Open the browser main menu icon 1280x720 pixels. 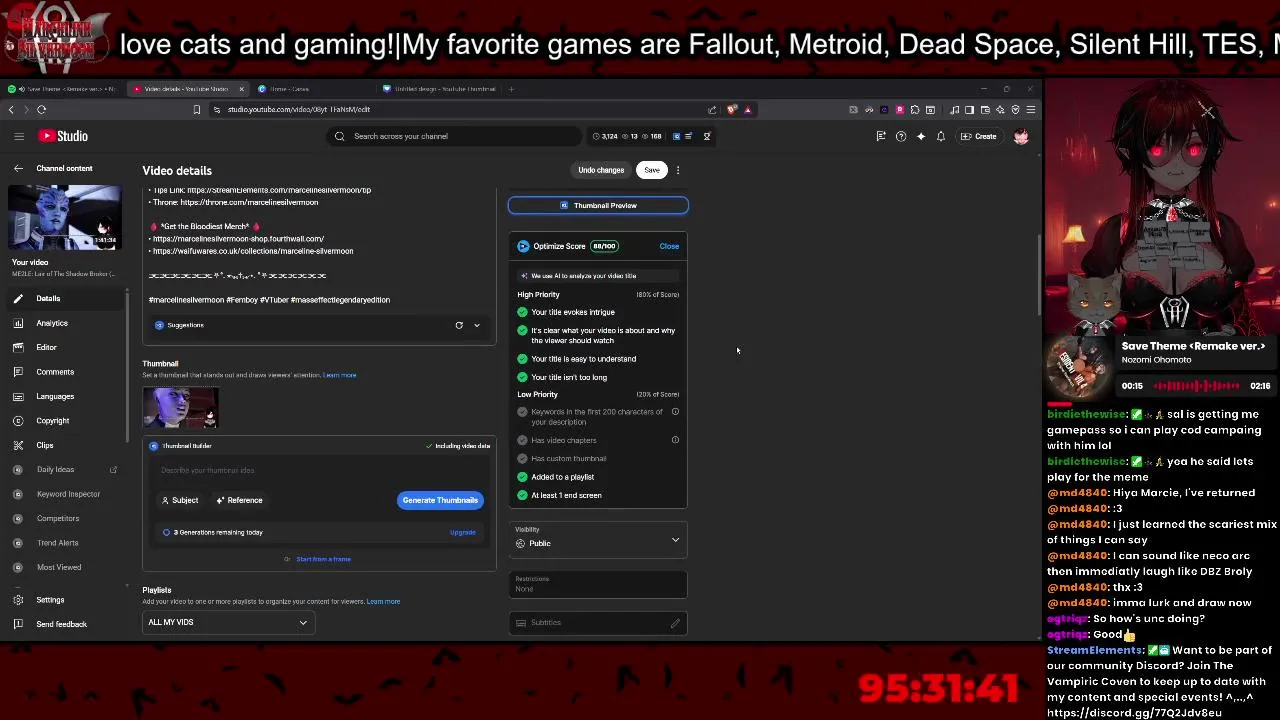pyautogui.click(x=1031, y=109)
